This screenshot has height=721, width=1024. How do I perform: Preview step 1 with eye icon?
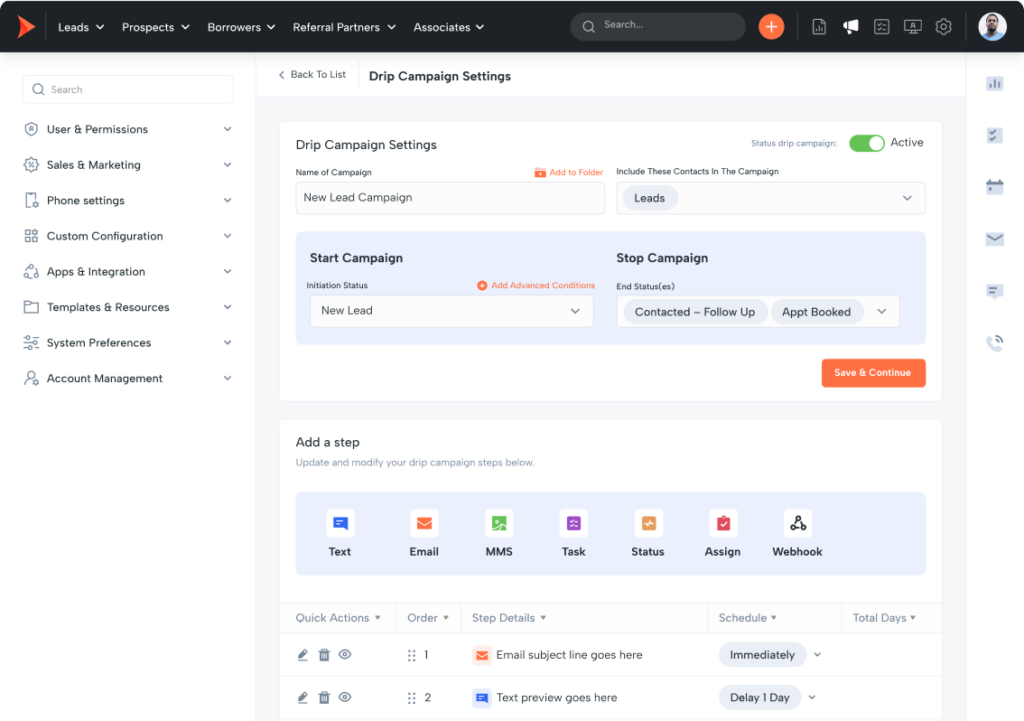[x=345, y=654]
